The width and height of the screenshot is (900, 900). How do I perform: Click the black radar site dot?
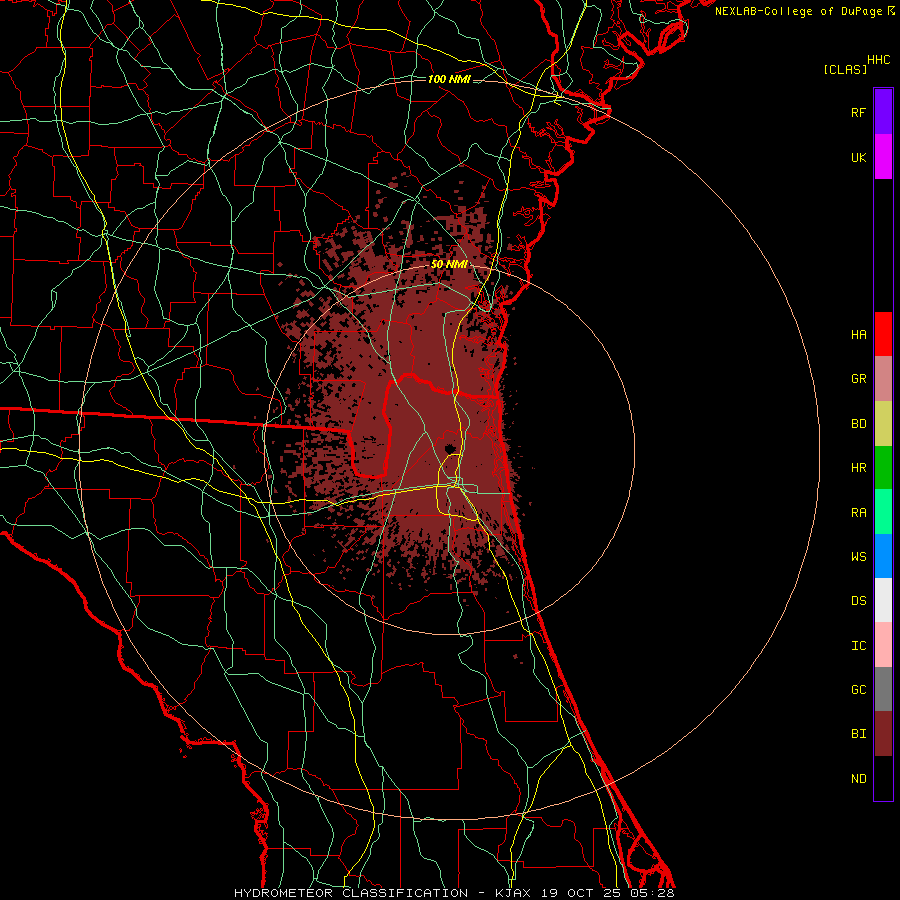449,448
